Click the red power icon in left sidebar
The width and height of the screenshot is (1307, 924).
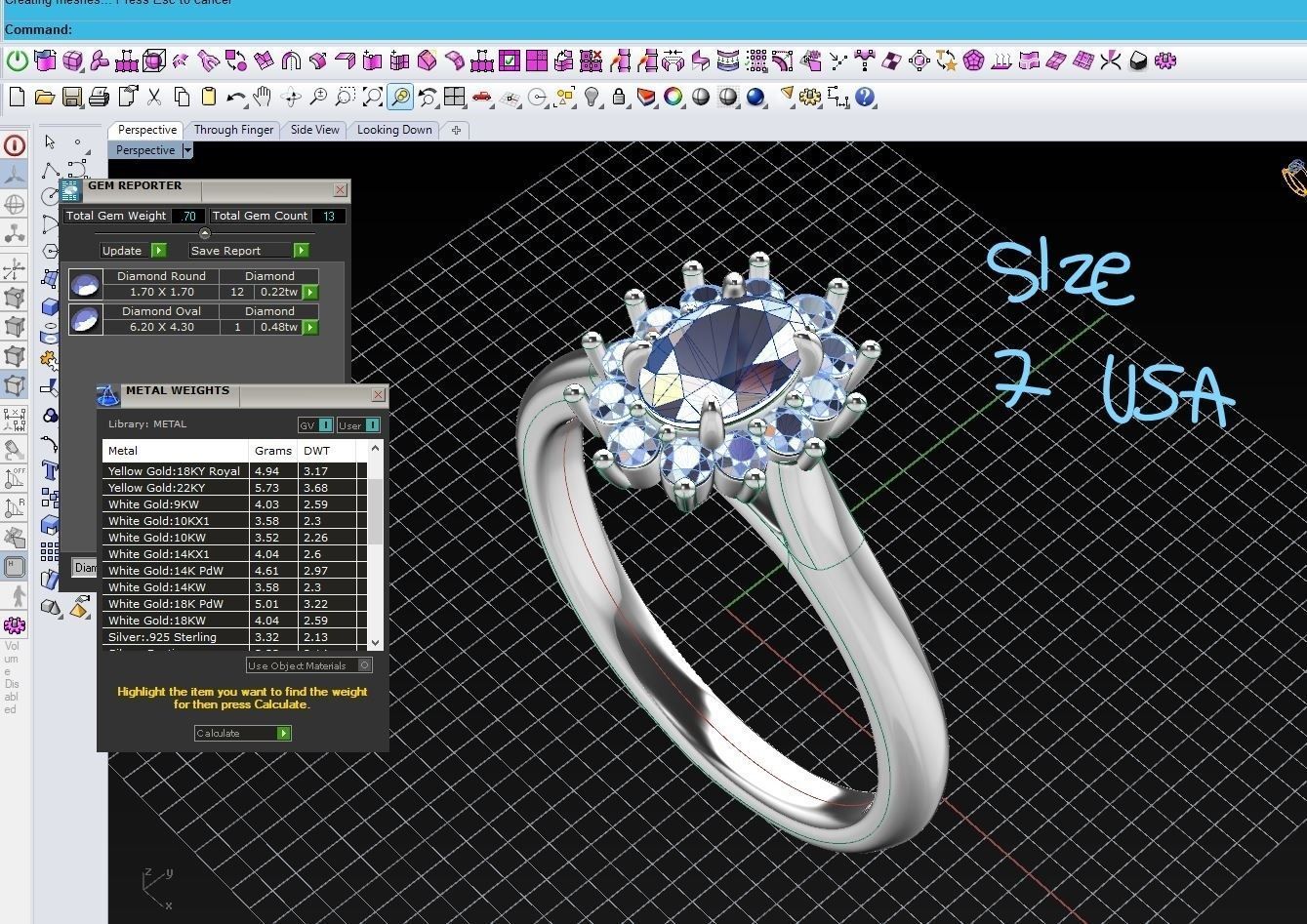pyautogui.click(x=15, y=146)
